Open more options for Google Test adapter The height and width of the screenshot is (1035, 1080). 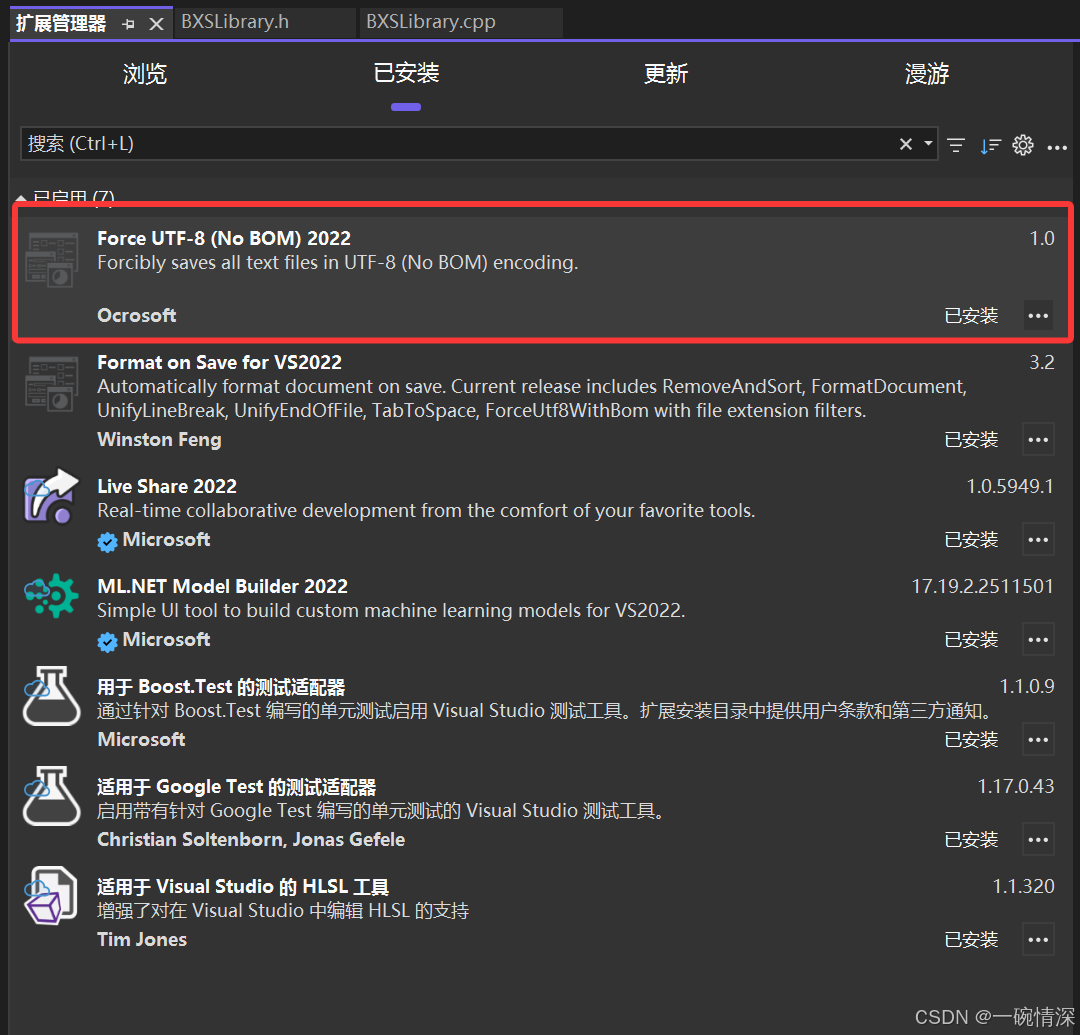coord(1038,839)
